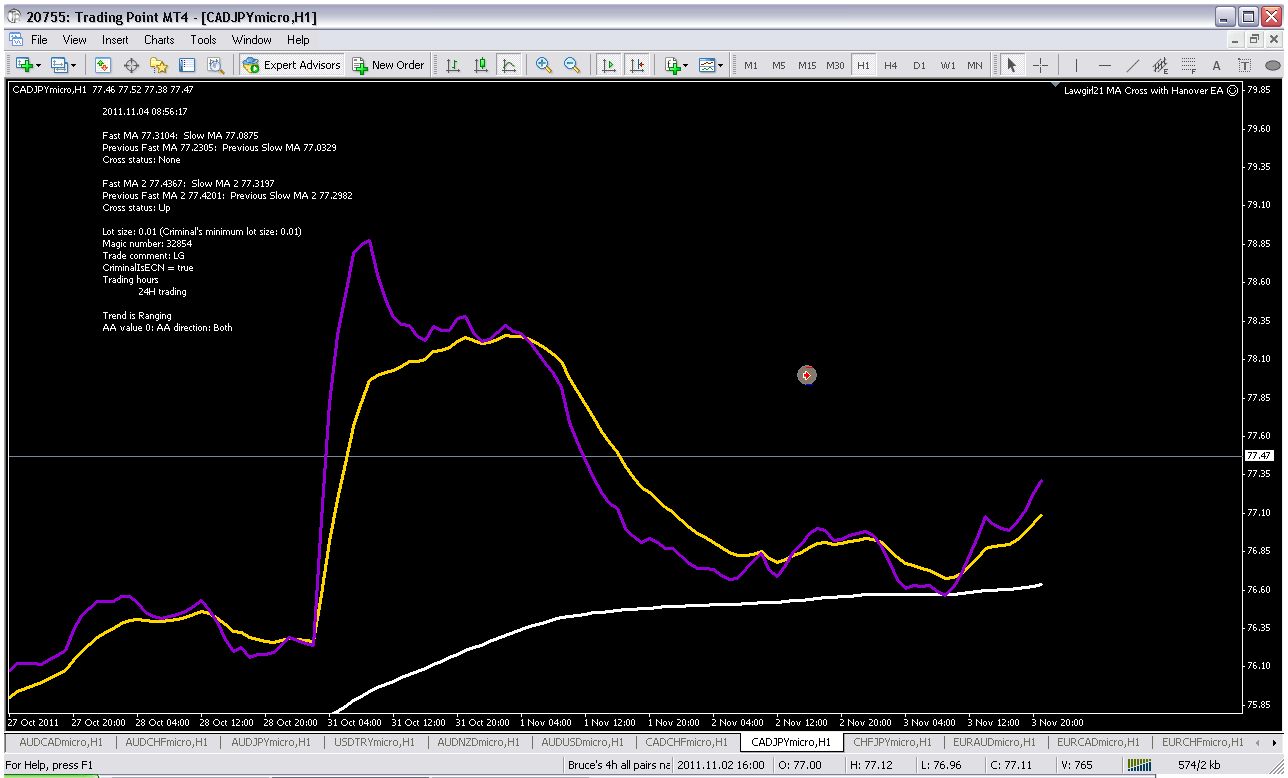The width and height of the screenshot is (1288, 778).
Task: Click the 77.47 current price label
Action: tap(1258, 456)
